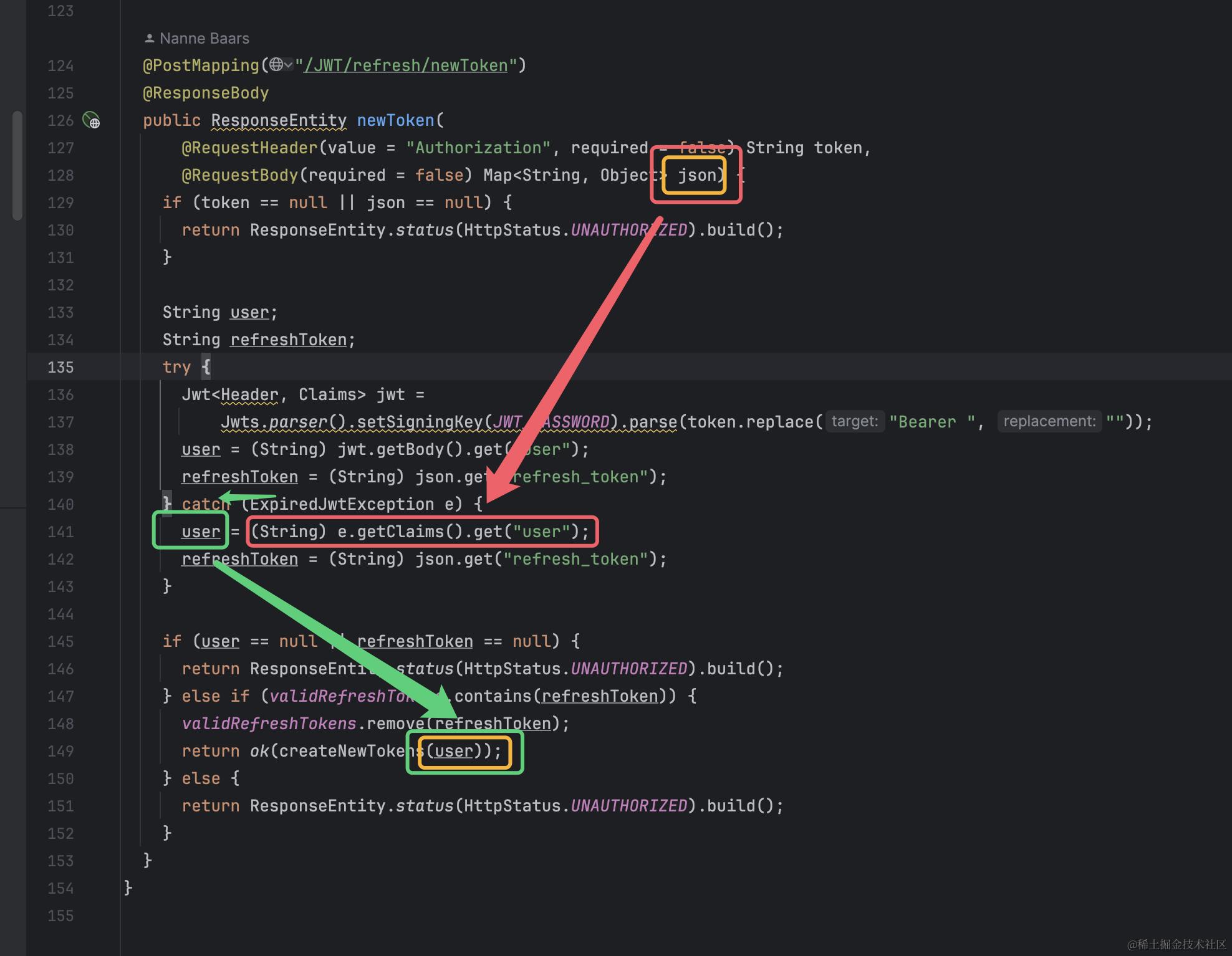The image size is (1232, 956).
Task: Click line number 135 in gutter
Action: pyautogui.click(x=60, y=367)
